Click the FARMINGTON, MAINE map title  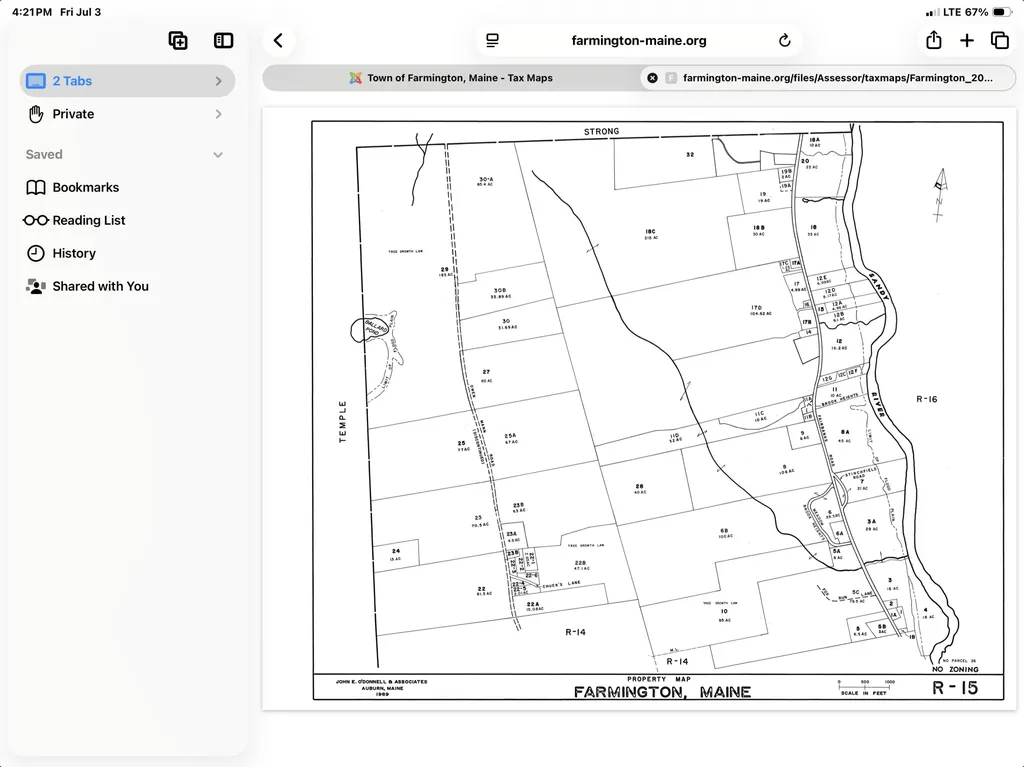pyautogui.click(x=662, y=692)
